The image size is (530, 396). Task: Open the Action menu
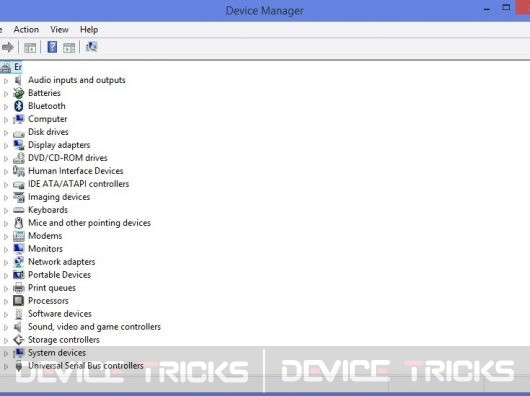click(x=26, y=30)
